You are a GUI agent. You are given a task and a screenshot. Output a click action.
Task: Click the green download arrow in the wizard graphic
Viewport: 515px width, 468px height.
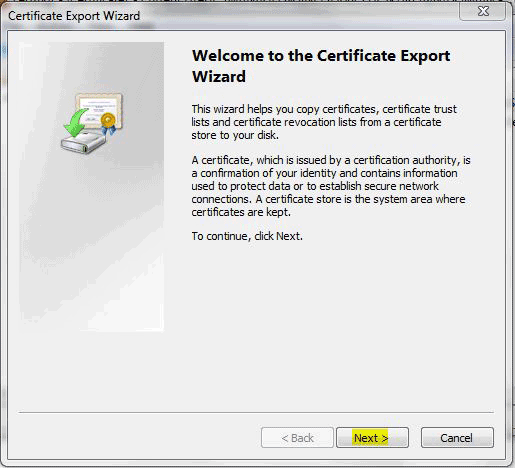pos(76,123)
